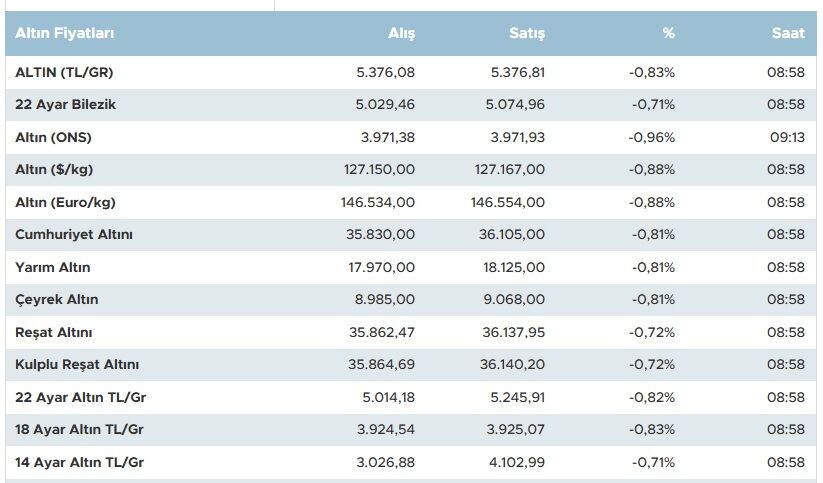Click the Reşat Altını label
Screen dimensions: 823x483
[54, 332]
